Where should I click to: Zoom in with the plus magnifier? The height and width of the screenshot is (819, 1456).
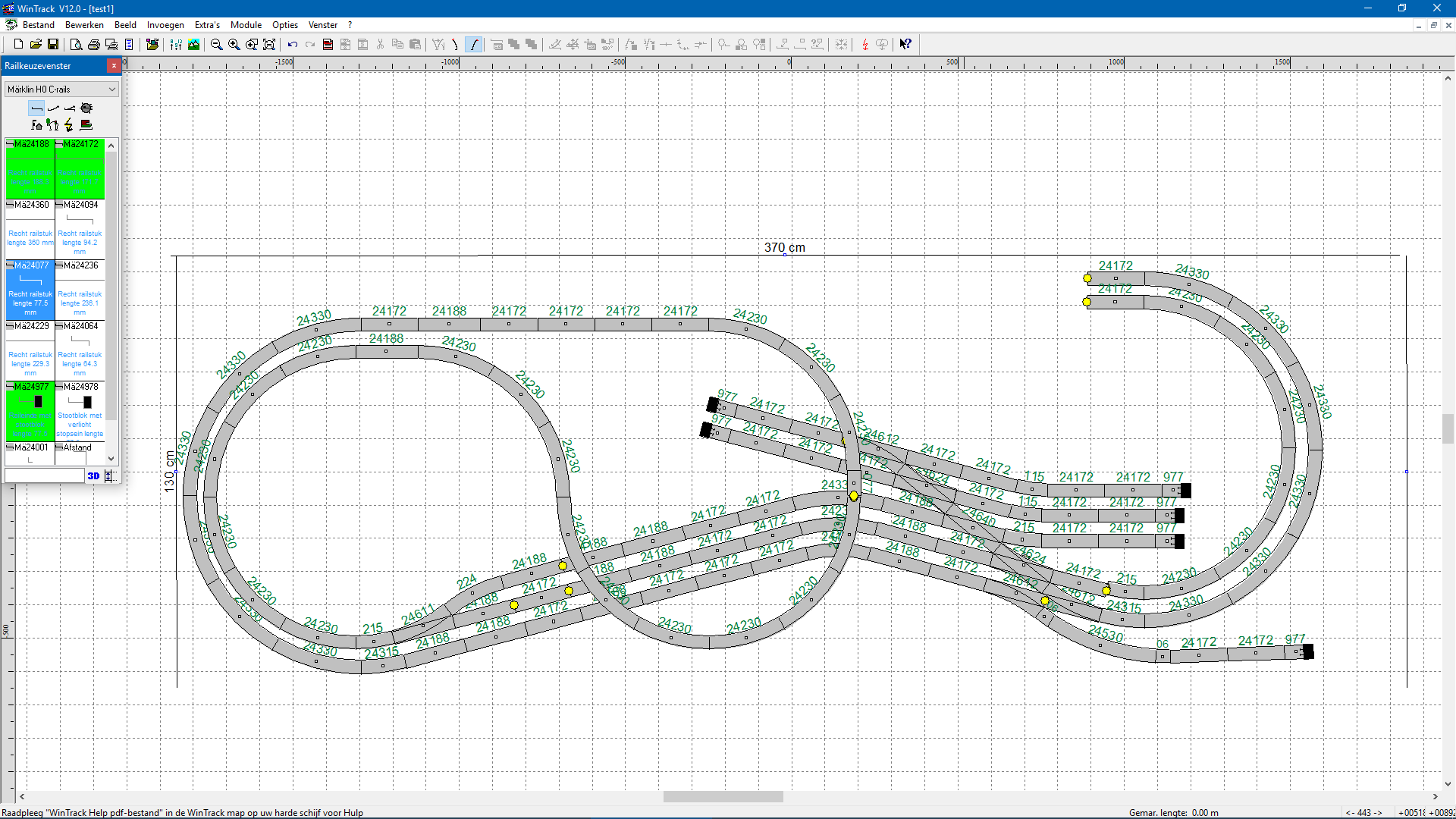coord(234,45)
